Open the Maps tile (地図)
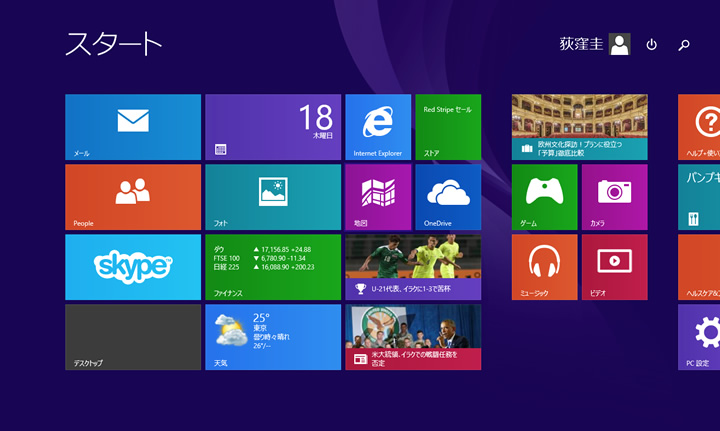This screenshot has height=431, width=720. (378, 197)
